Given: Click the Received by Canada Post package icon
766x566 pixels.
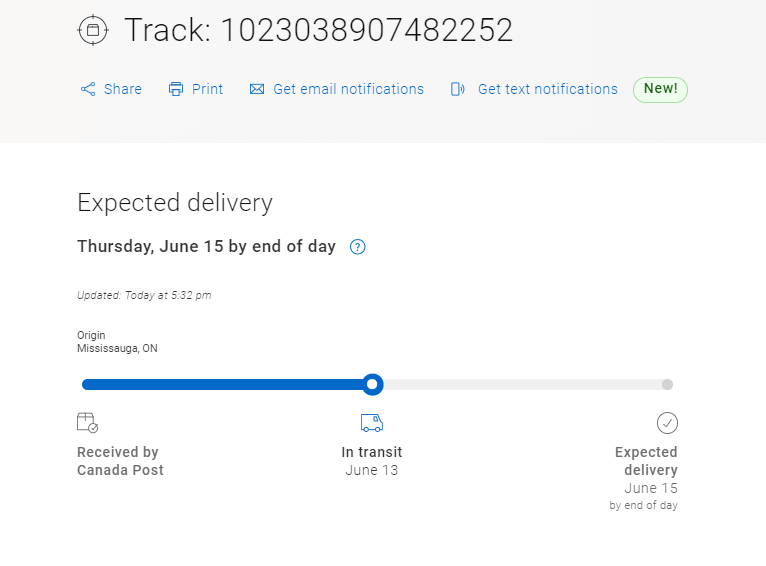Looking at the screenshot, I should pyautogui.click(x=87, y=422).
